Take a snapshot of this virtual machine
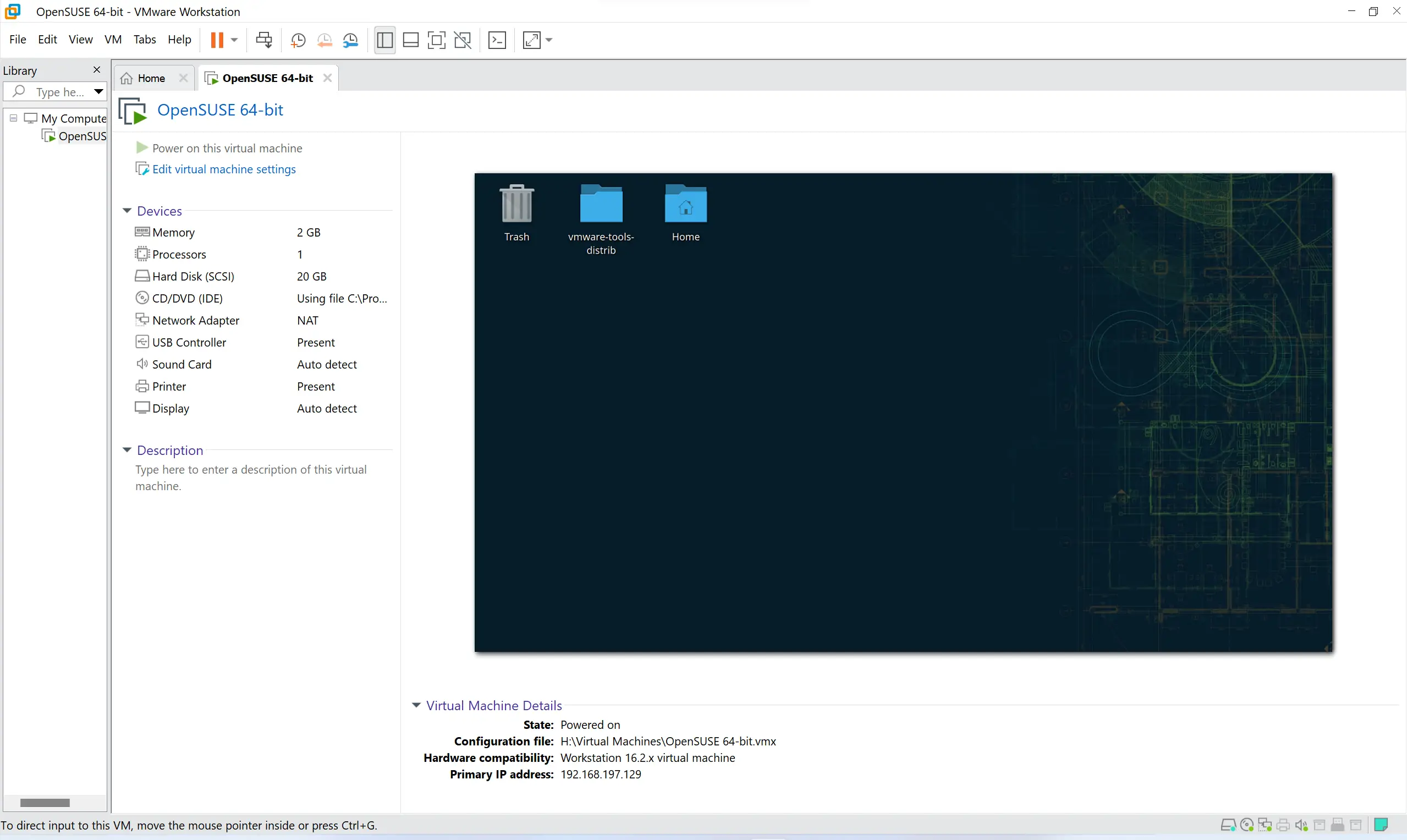Screen dimensions: 1407x840 coord(298,40)
